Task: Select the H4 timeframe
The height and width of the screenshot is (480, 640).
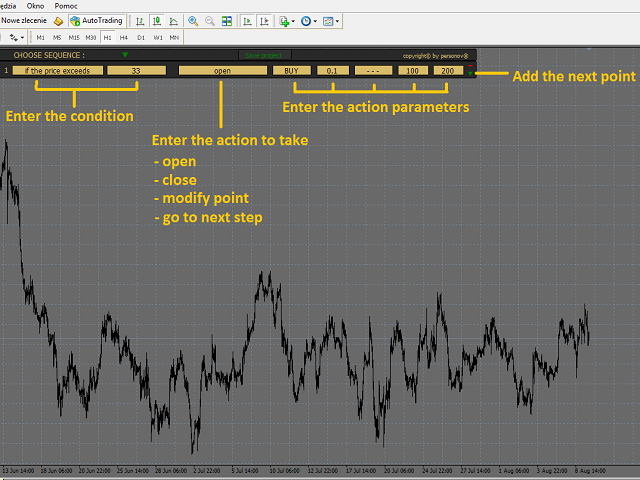Action: click(x=124, y=38)
